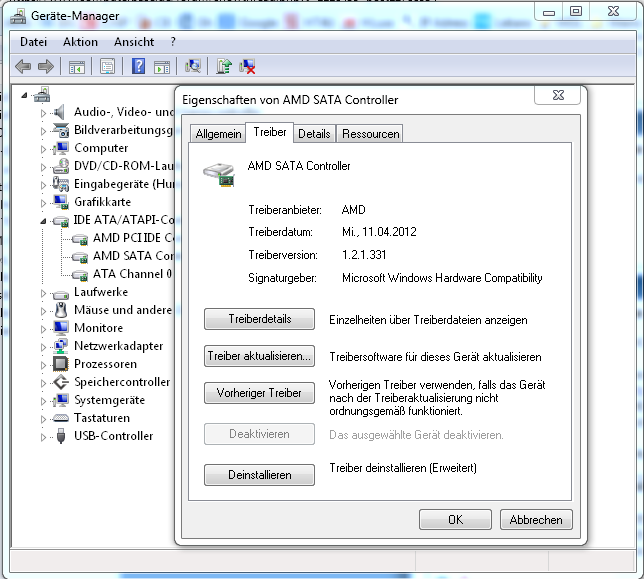Select AMD PCI IDE Controller tree item
The width and height of the screenshot is (644, 579).
pyautogui.click(x=133, y=238)
